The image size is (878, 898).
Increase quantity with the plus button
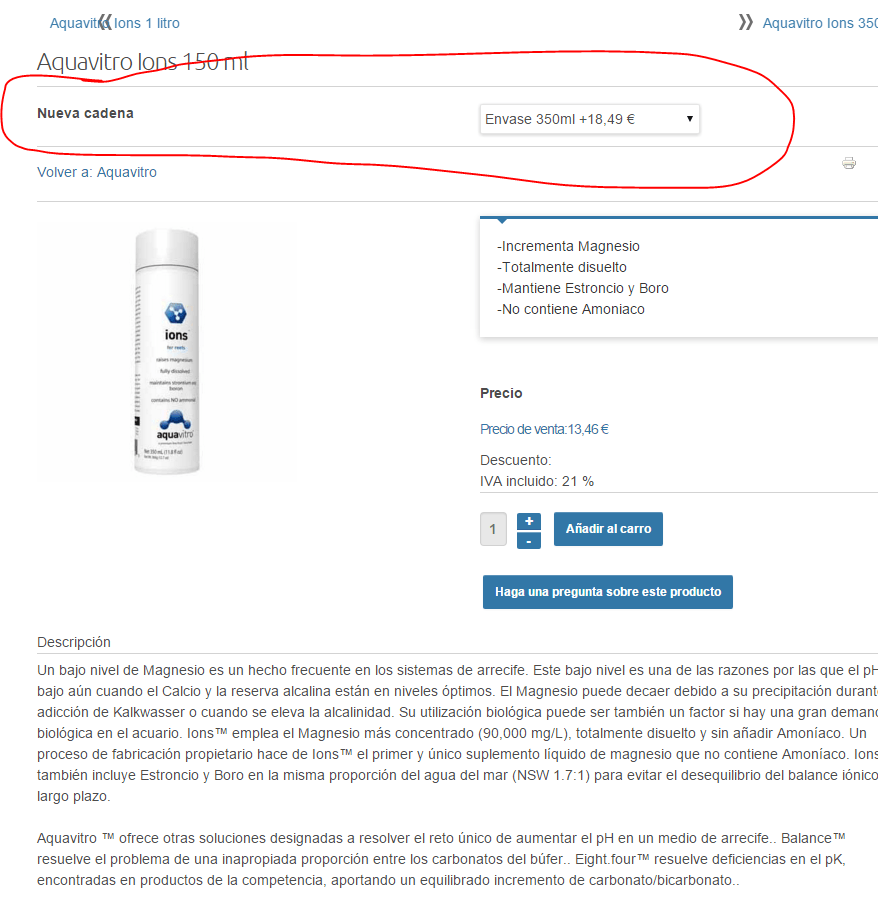[x=529, y=521]
